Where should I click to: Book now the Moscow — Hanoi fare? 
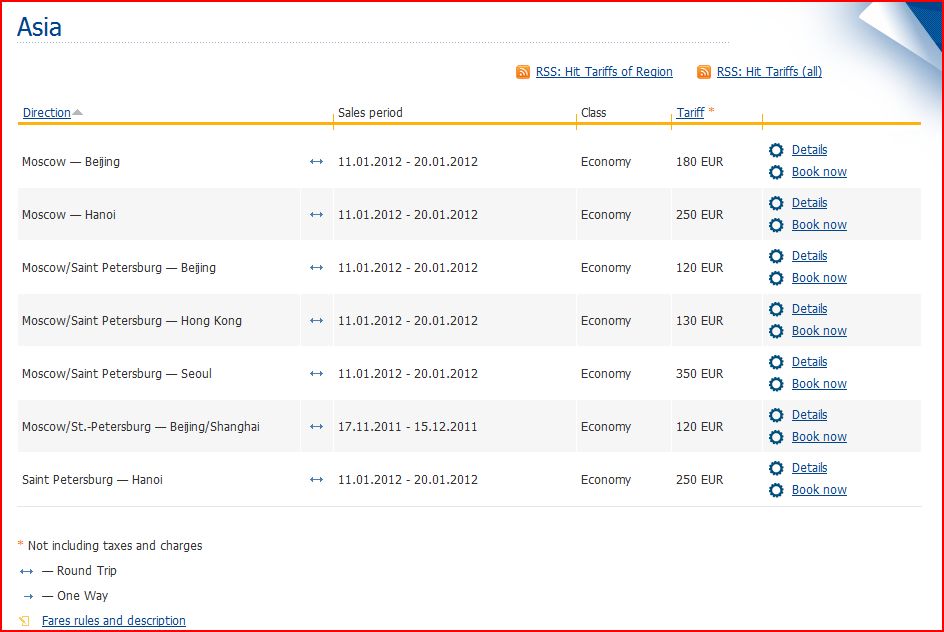tap(819, 225)
